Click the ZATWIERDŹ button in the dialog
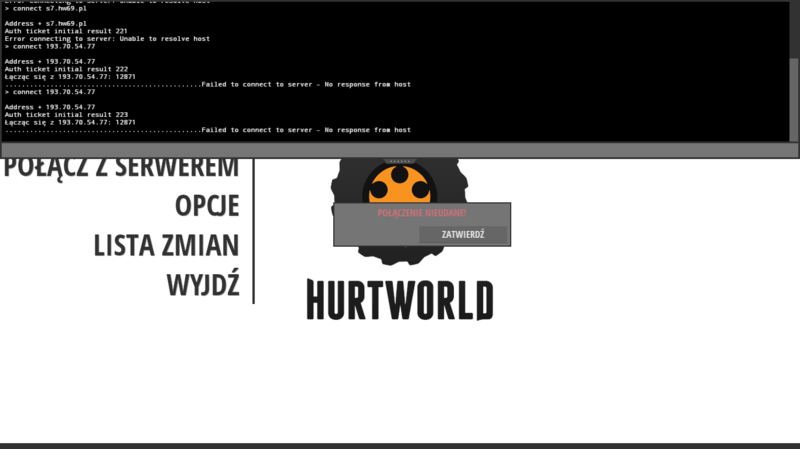This screenshot has height=449, width=800. pos(463,235)
